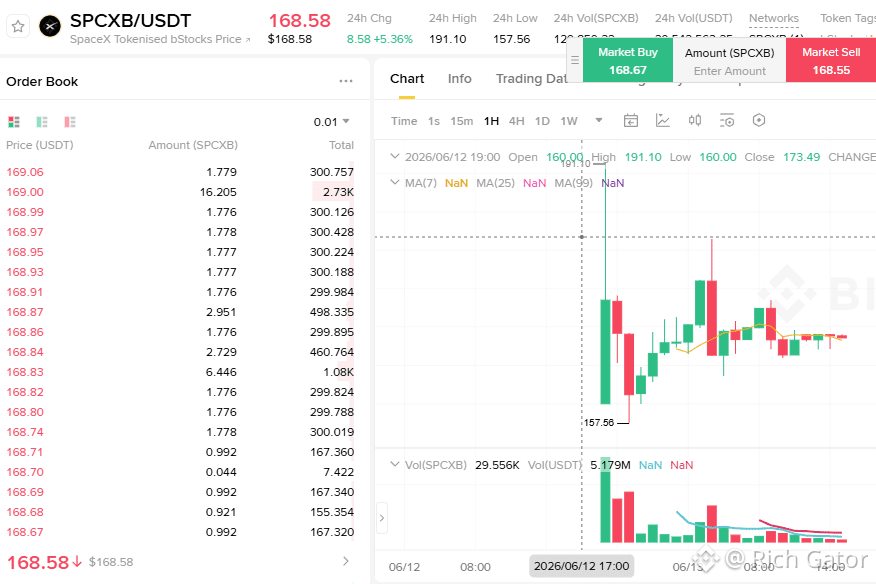Switch to the Chart tab
Viewport: 876px width, 584px height.
[407, 79]
